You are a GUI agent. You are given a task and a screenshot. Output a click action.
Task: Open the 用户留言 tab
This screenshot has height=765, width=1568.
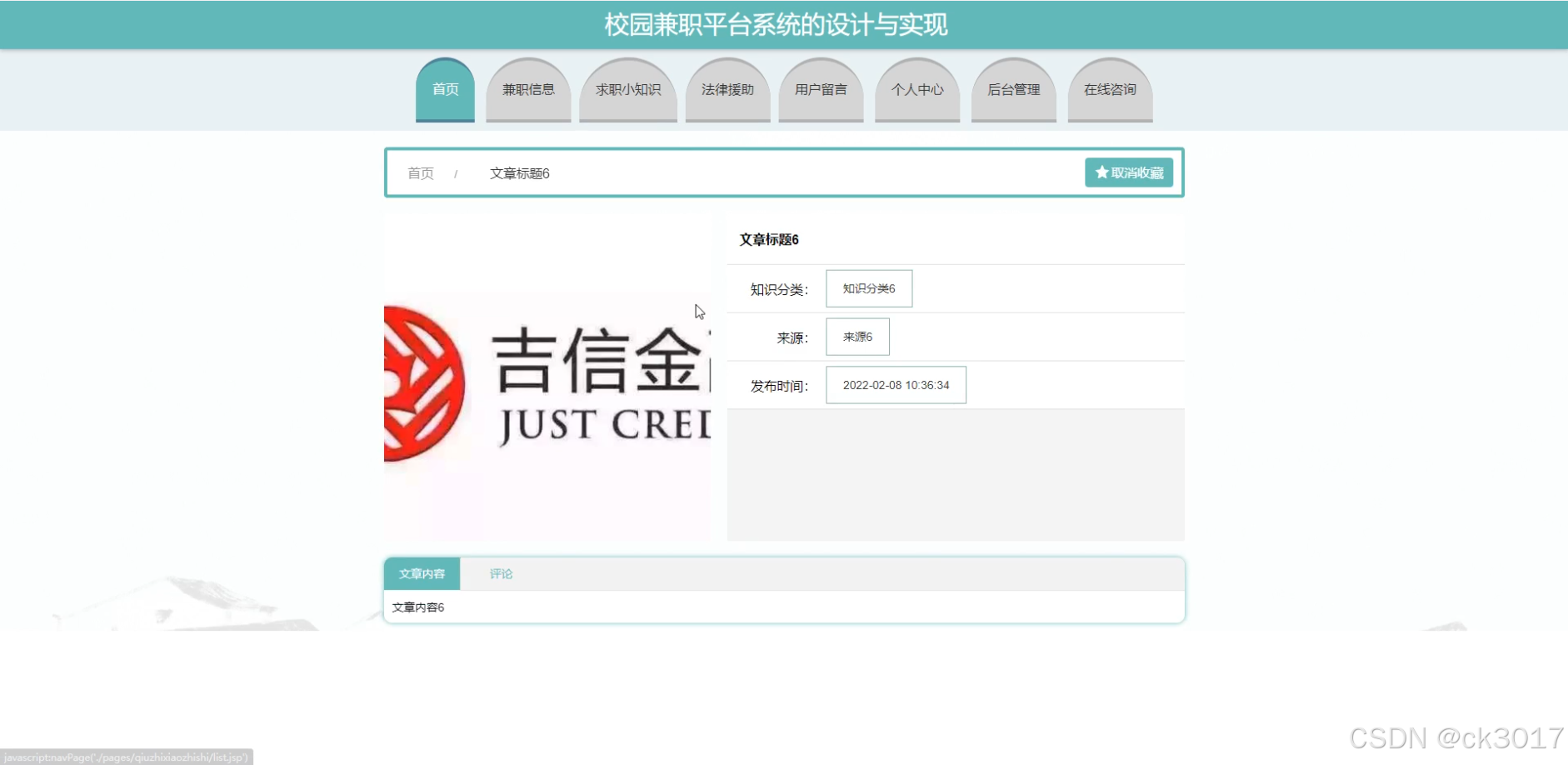[821, 90]
